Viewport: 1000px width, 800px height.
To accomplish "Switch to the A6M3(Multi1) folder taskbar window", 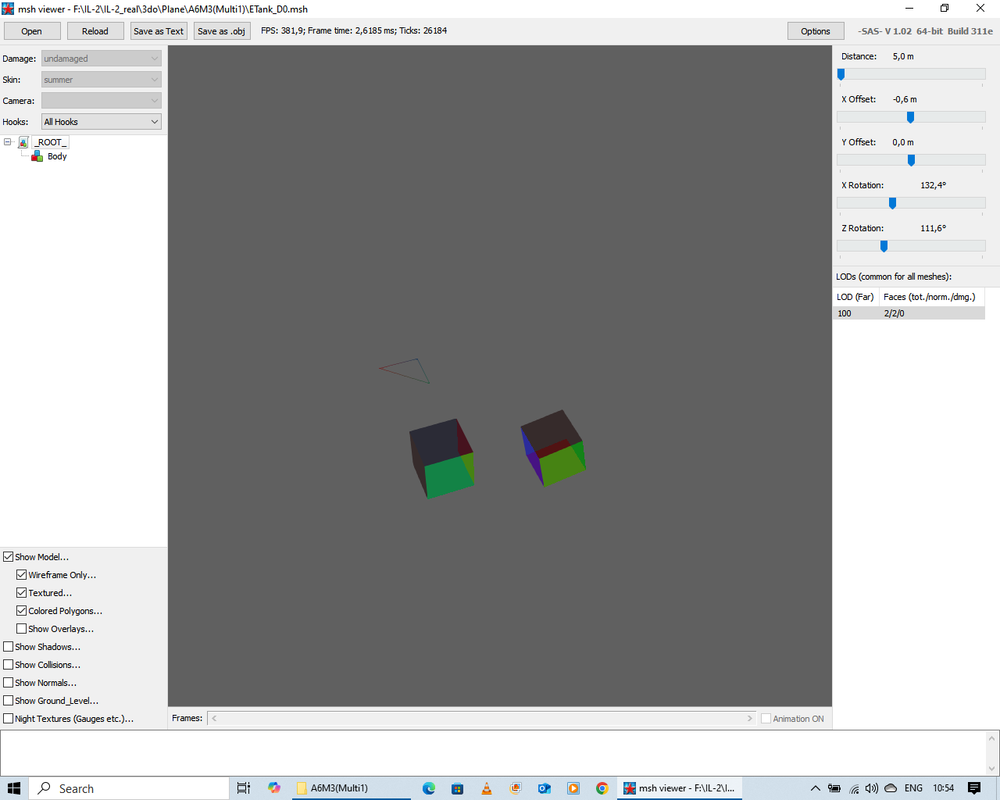I will click(352, 789).
